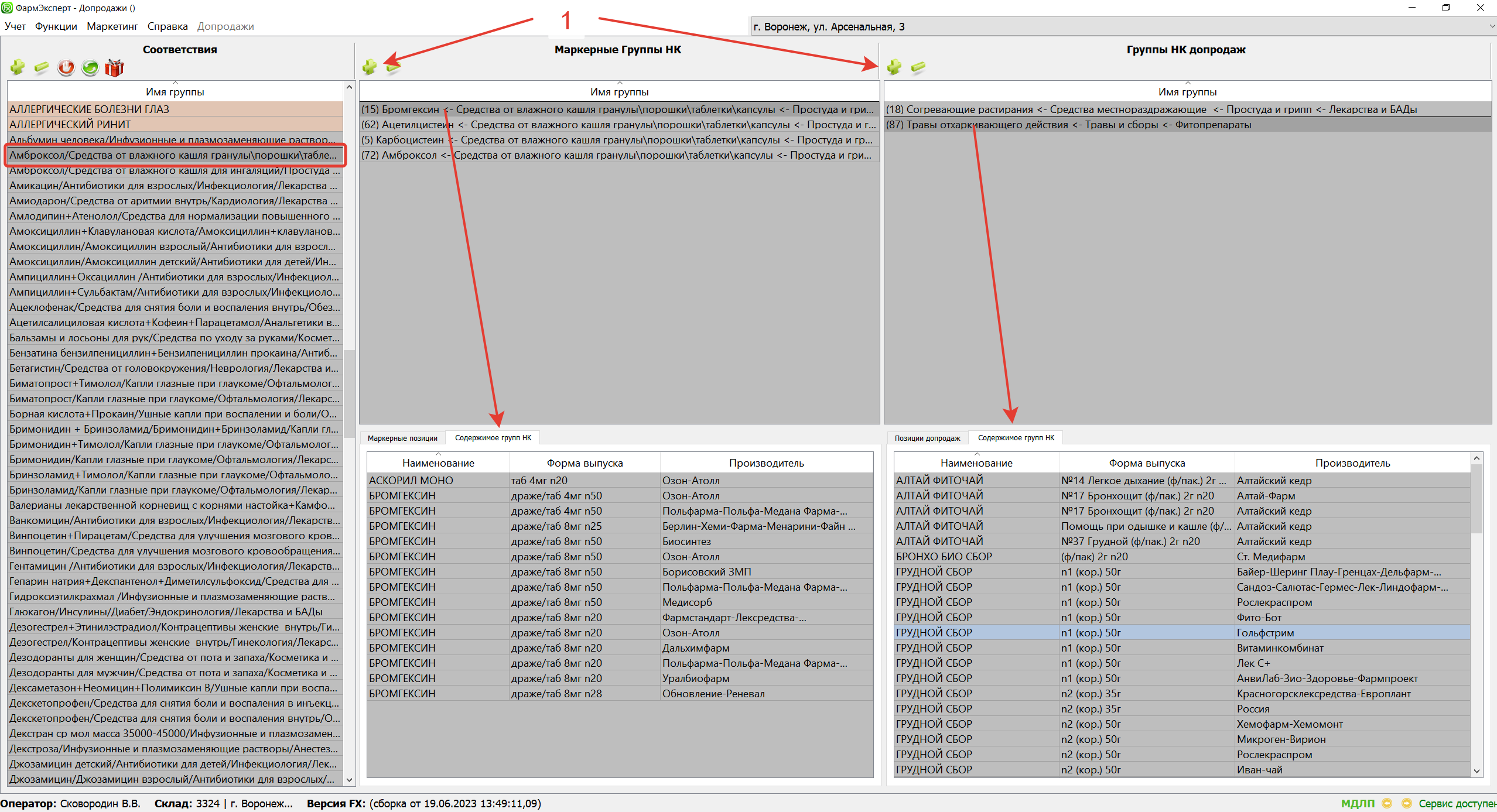Click green minus icon under Соответствия
This screenshot has height=812, width=1497.
pos(42,67)
